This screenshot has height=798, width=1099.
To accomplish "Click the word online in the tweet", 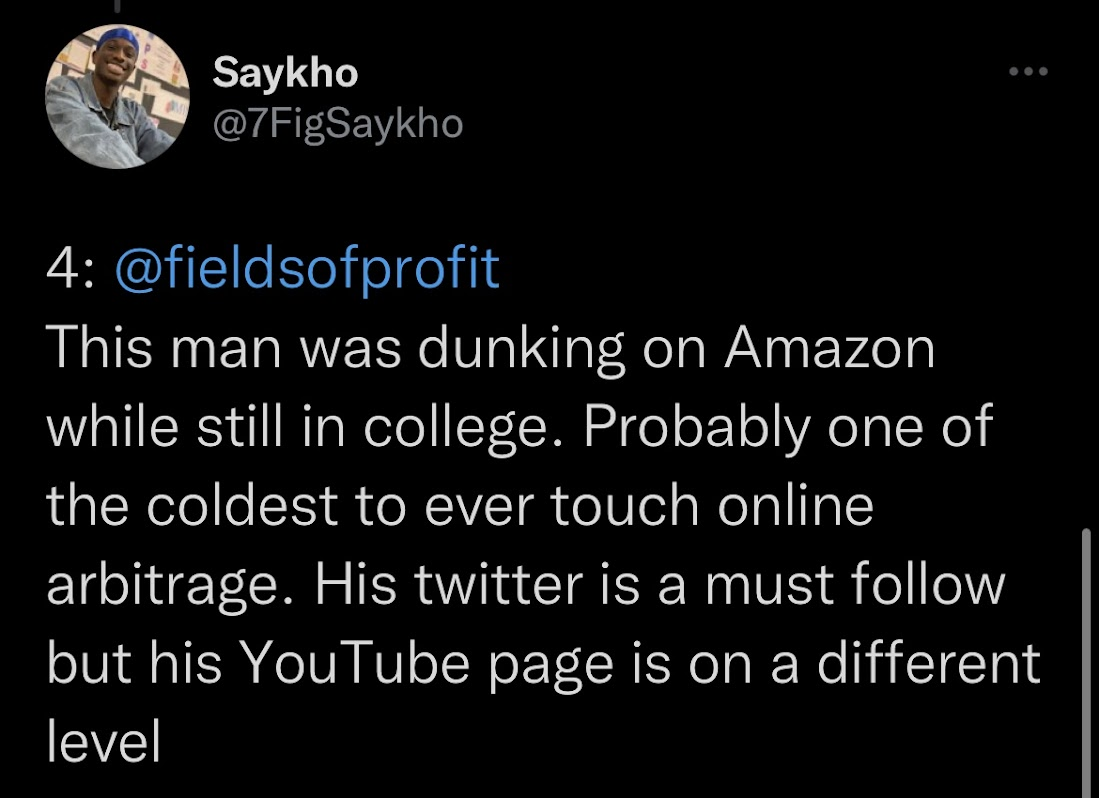I will click(796, 506).
